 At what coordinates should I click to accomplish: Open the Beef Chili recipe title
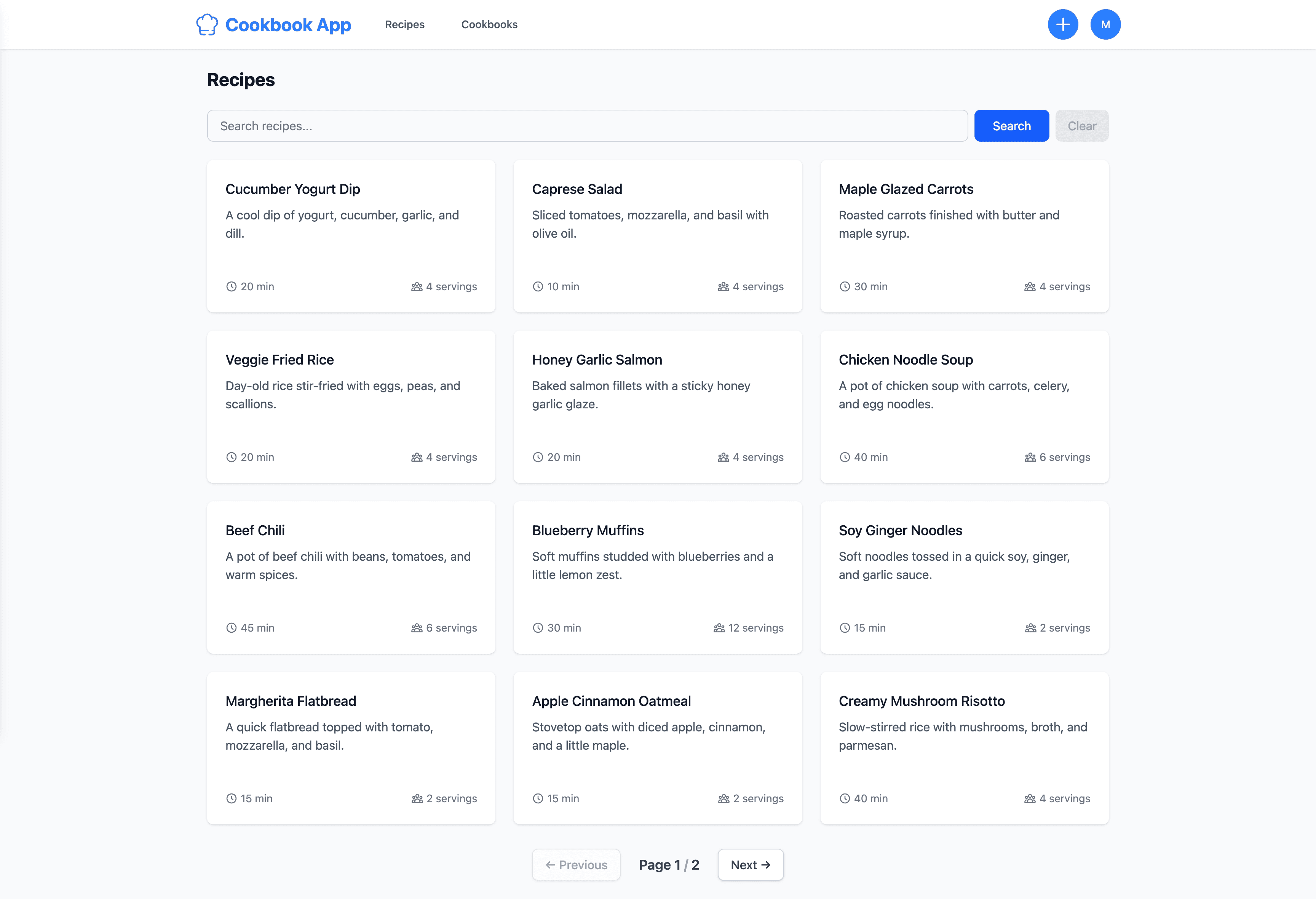[x=255, y=530]
